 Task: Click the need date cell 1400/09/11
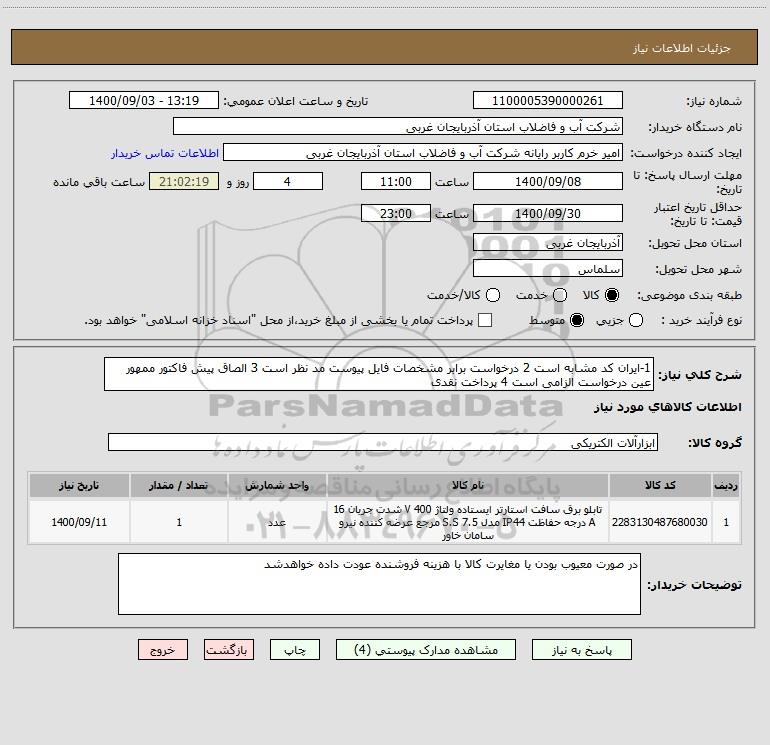pyautogui.click(x=79, y=522)
